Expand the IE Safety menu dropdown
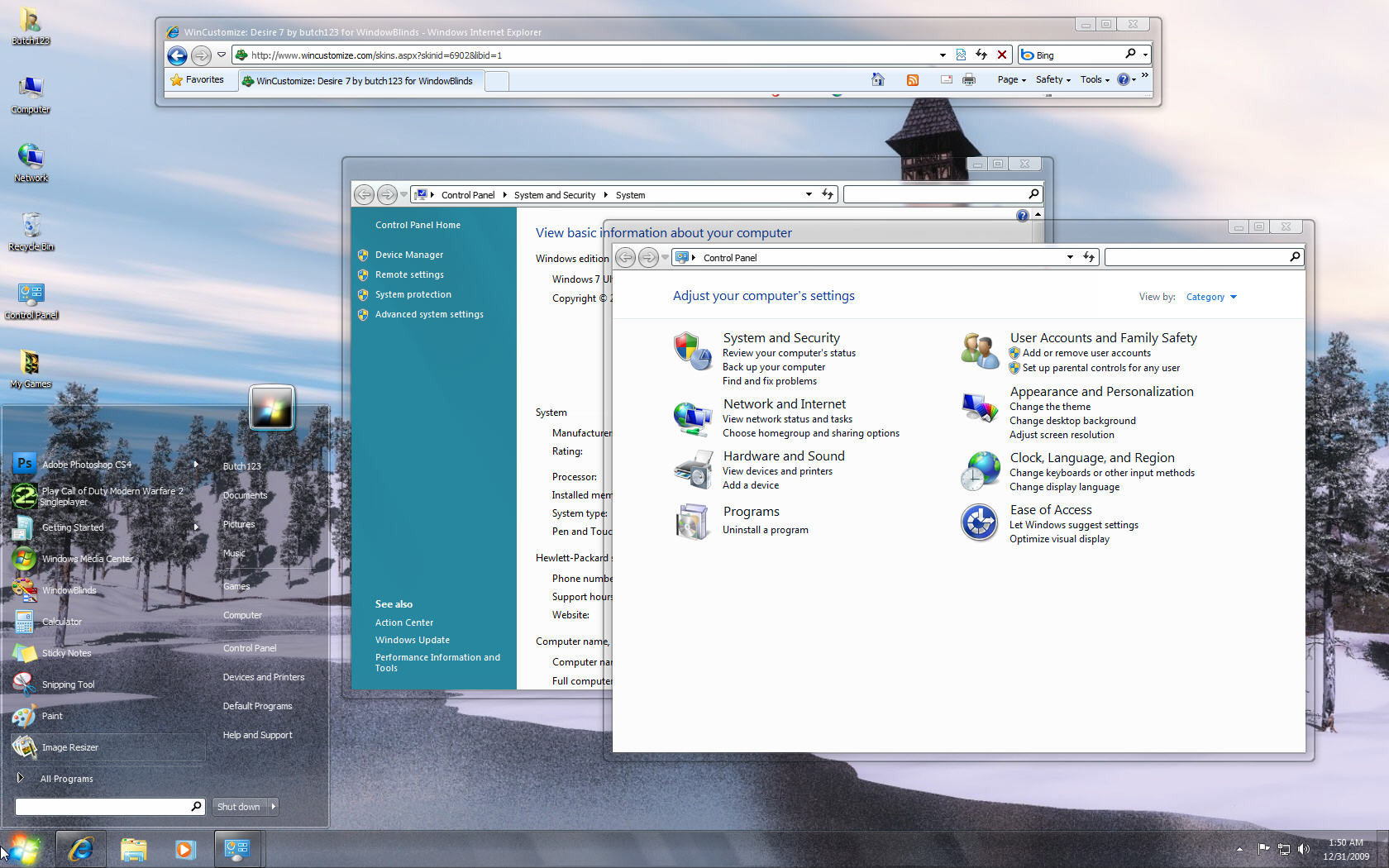This screenshot has height=868, width=1389. coord(1052,79)
